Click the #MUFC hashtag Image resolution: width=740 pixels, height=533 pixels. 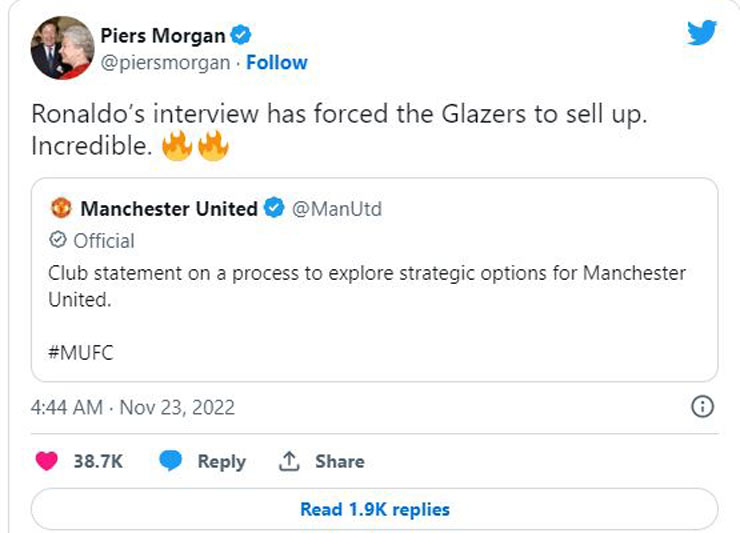click(80, 352)
